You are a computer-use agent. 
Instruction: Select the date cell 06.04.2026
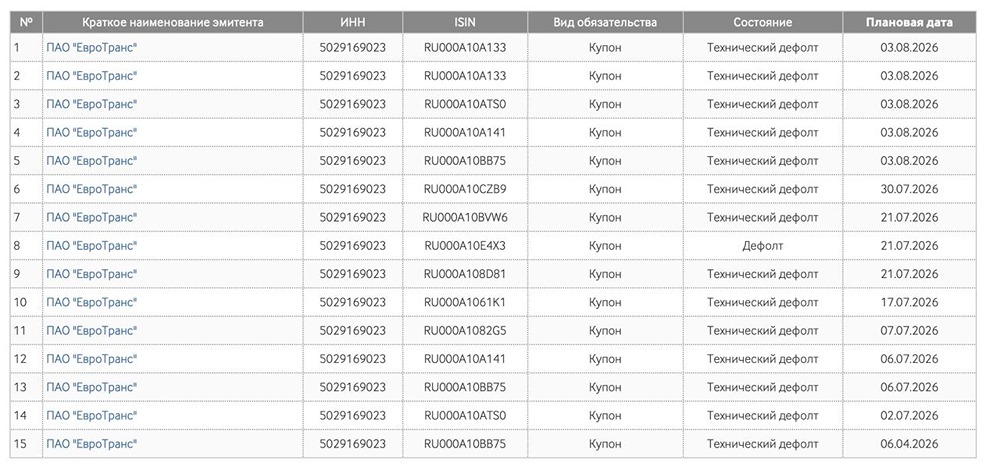[x=909, y=444]
